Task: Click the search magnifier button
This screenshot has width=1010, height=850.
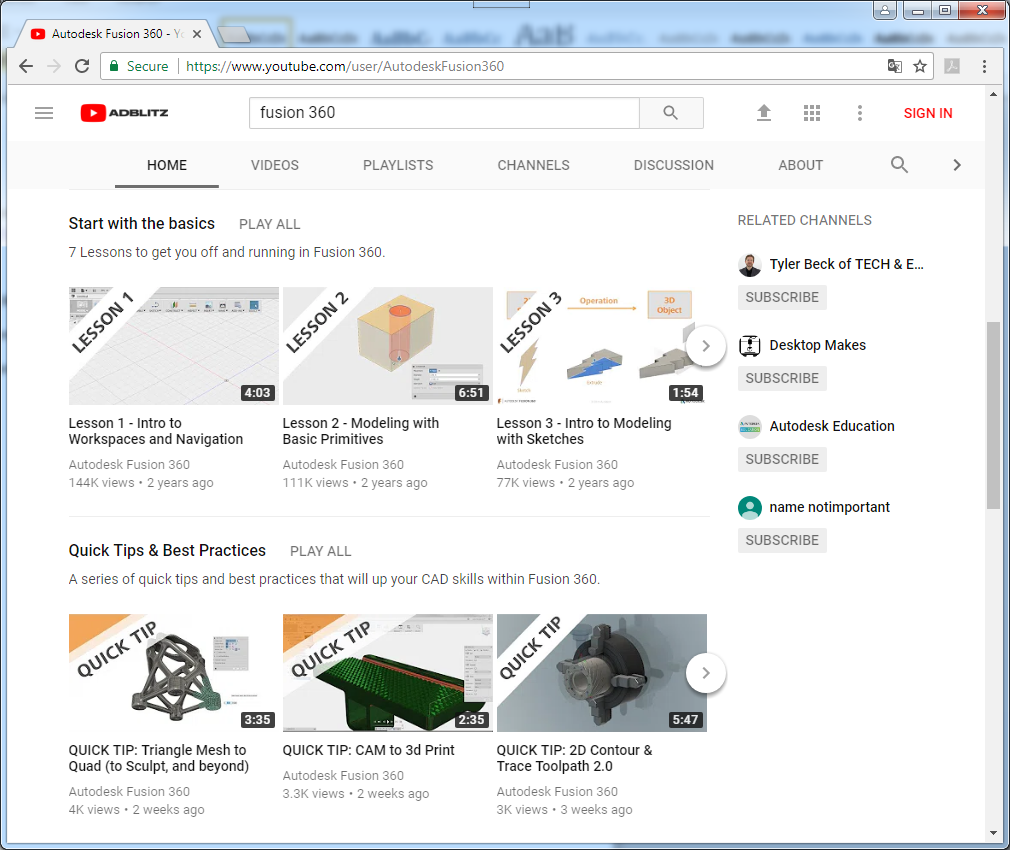Action: pos(671,113)
